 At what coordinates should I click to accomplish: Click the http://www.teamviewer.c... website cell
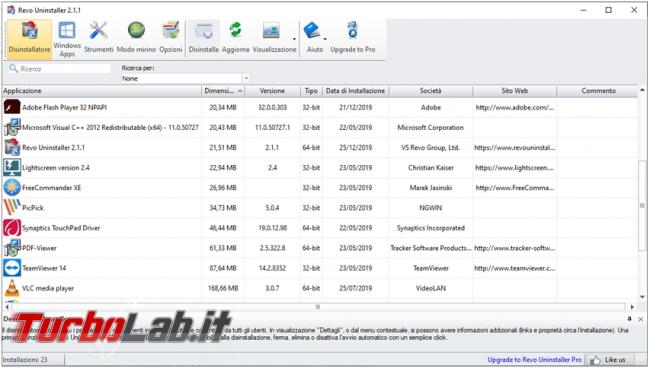514,268
